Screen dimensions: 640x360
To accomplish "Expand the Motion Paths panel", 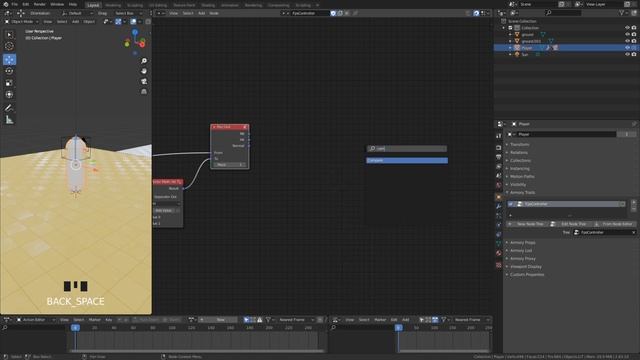I will 522,176.
